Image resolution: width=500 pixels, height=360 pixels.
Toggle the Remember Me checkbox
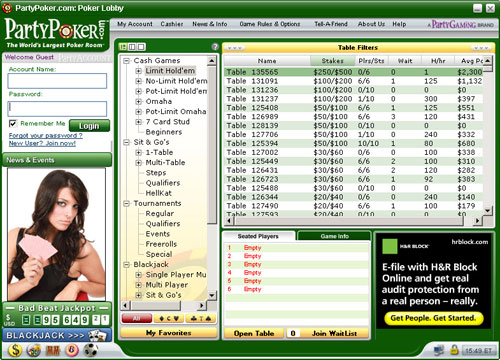(13, 123)
